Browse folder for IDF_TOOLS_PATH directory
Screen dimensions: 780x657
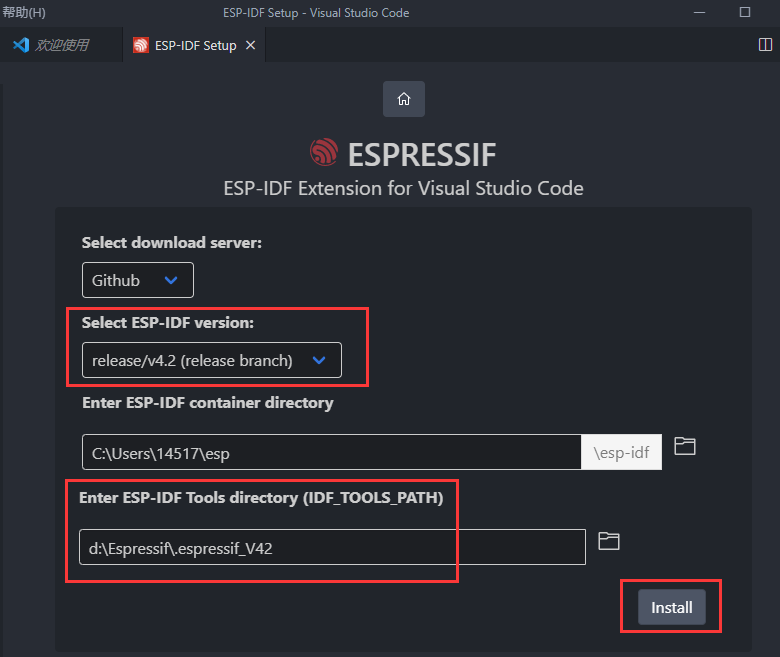[x=608, y=541]
